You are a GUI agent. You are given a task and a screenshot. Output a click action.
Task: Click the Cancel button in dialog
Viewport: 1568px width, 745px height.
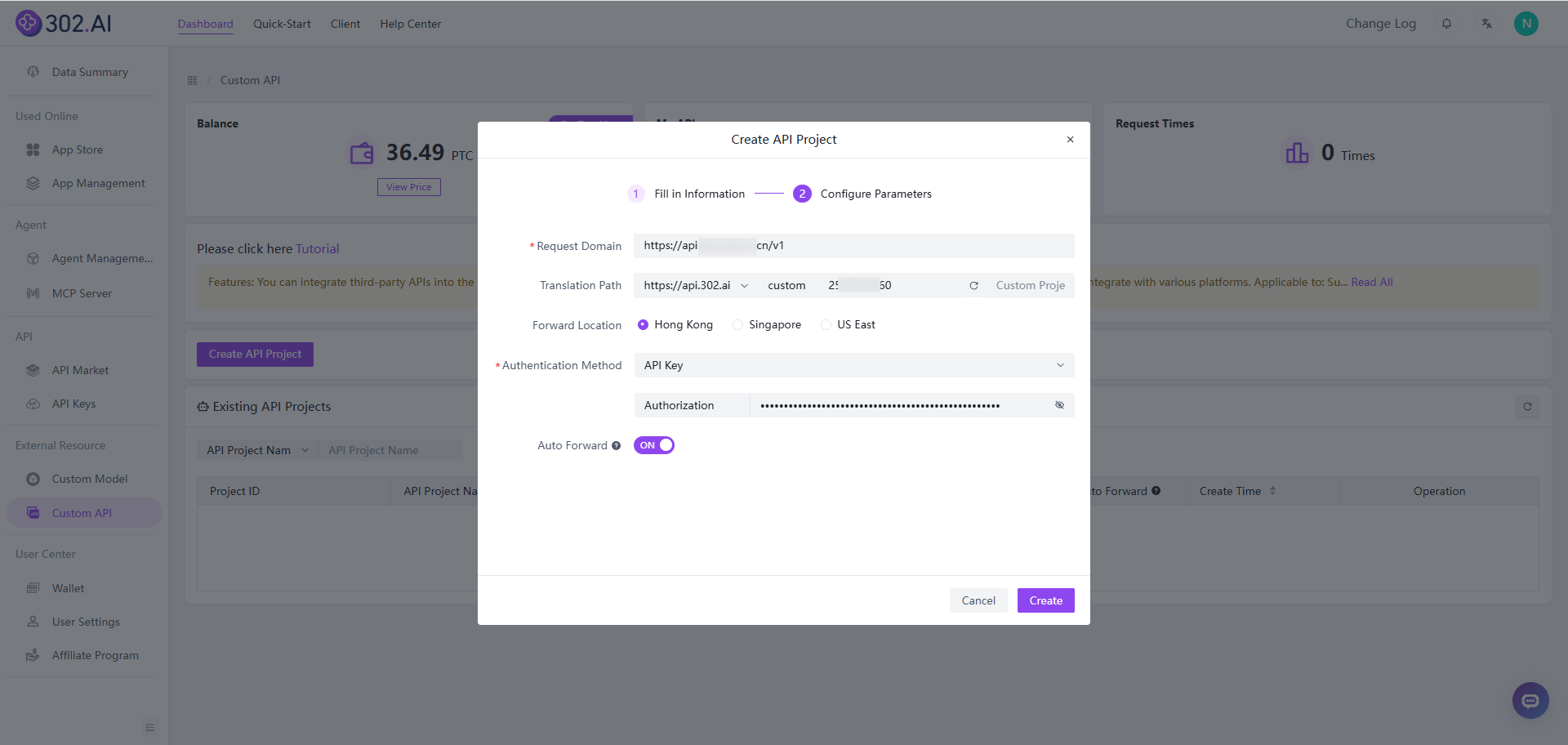(978, 600)
